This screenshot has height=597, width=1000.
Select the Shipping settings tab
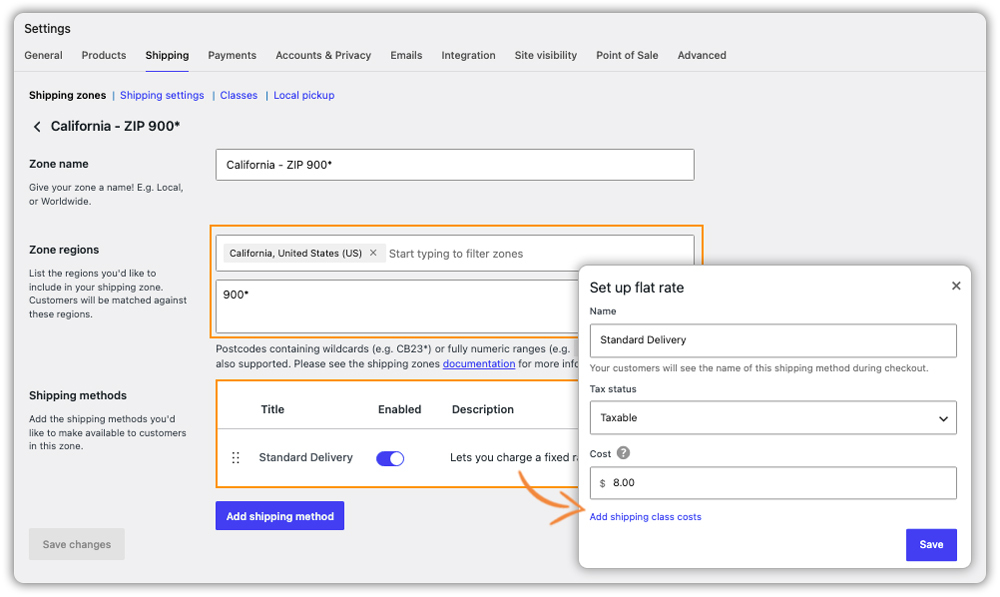[167, 55]
